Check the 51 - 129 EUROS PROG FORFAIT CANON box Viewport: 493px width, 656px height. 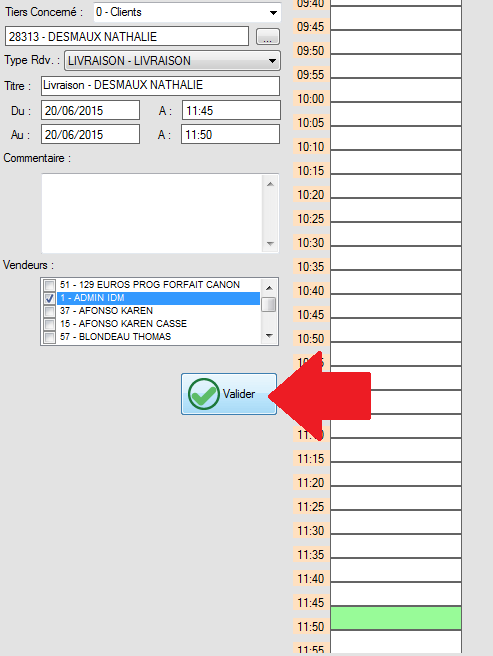point(50,285)
